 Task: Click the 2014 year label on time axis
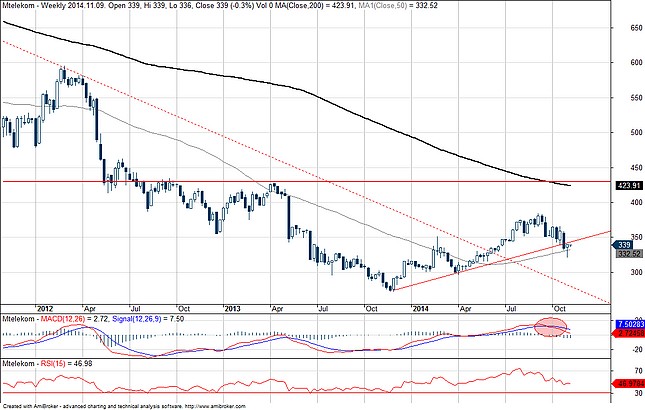pos(420,308)
